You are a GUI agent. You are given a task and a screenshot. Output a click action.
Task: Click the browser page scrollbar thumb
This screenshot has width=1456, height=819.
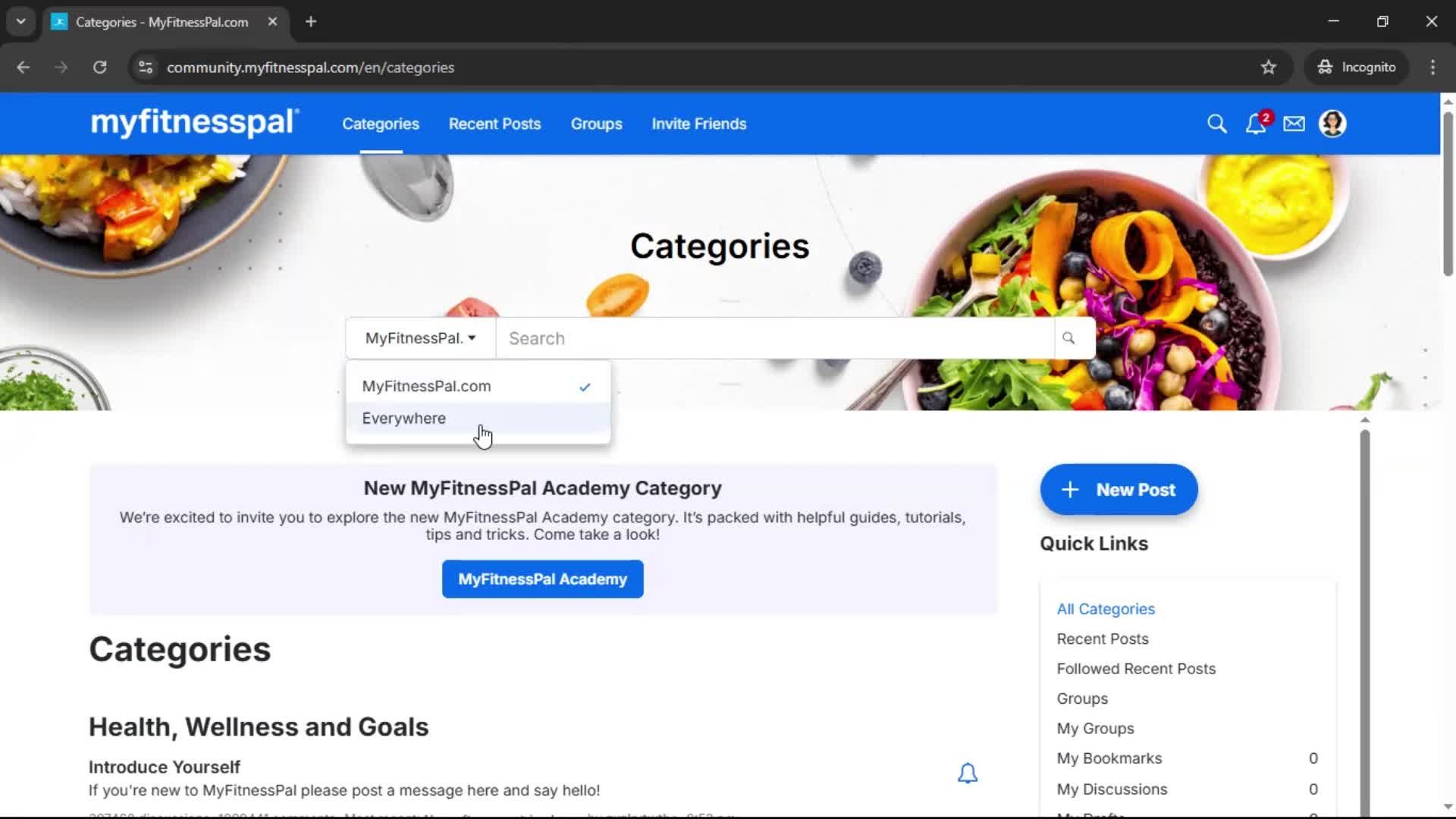tap(1448, 193)
